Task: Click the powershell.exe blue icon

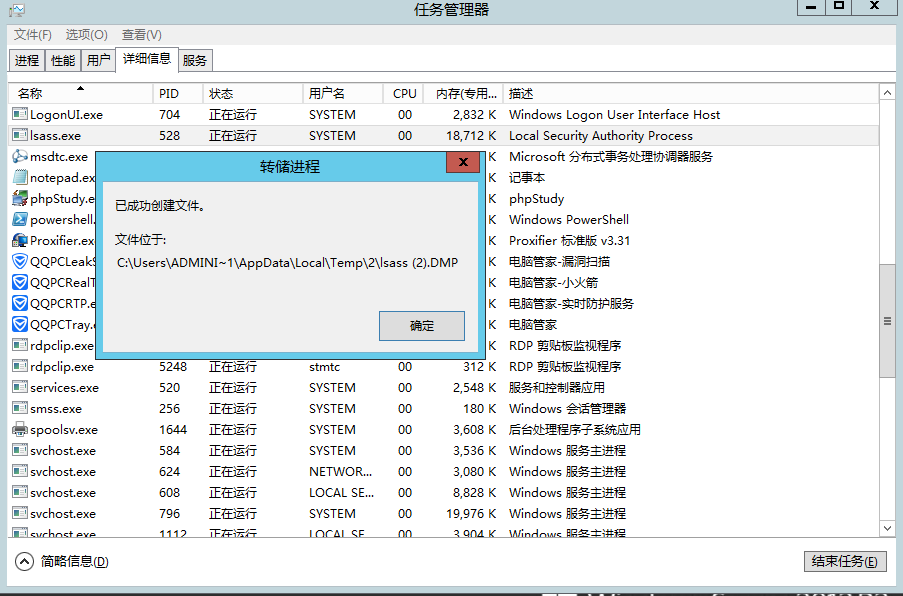Action: [x=20, y=219]
